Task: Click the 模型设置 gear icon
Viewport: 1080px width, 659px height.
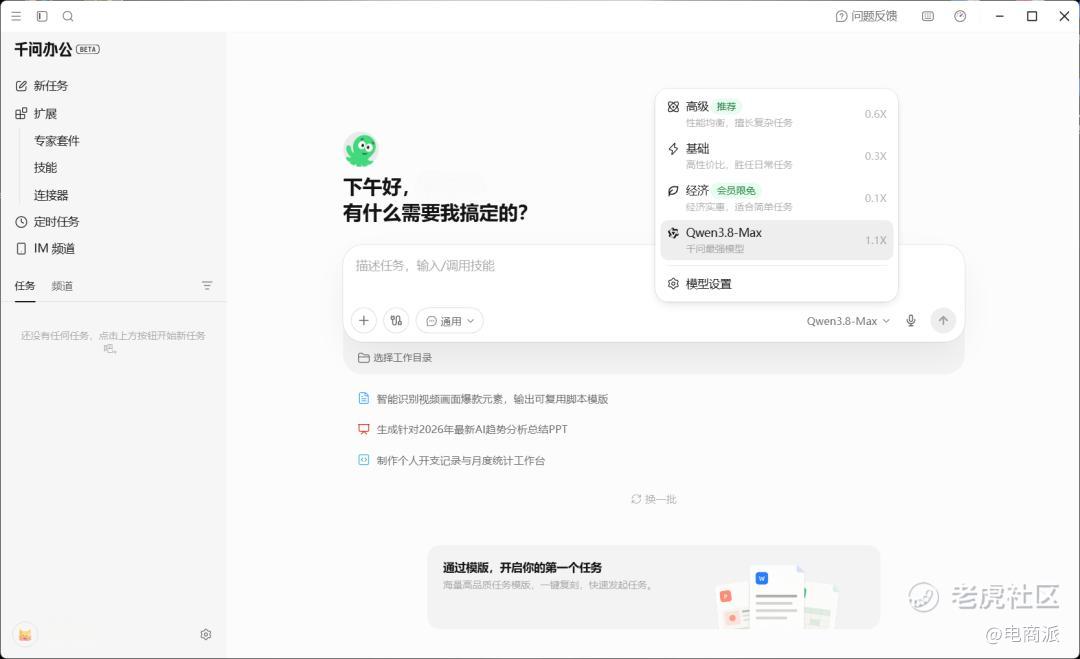Action: pos(674,284)
